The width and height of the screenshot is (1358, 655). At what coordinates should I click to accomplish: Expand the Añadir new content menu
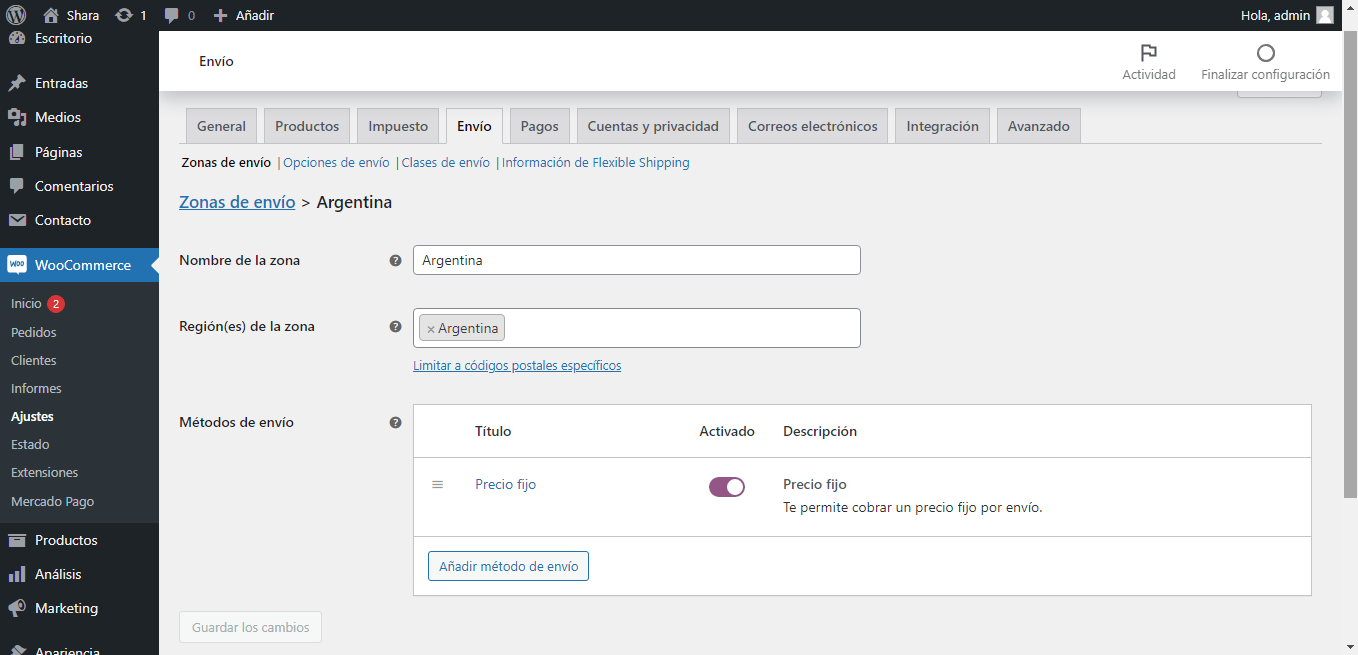click(x=244, y=15)
